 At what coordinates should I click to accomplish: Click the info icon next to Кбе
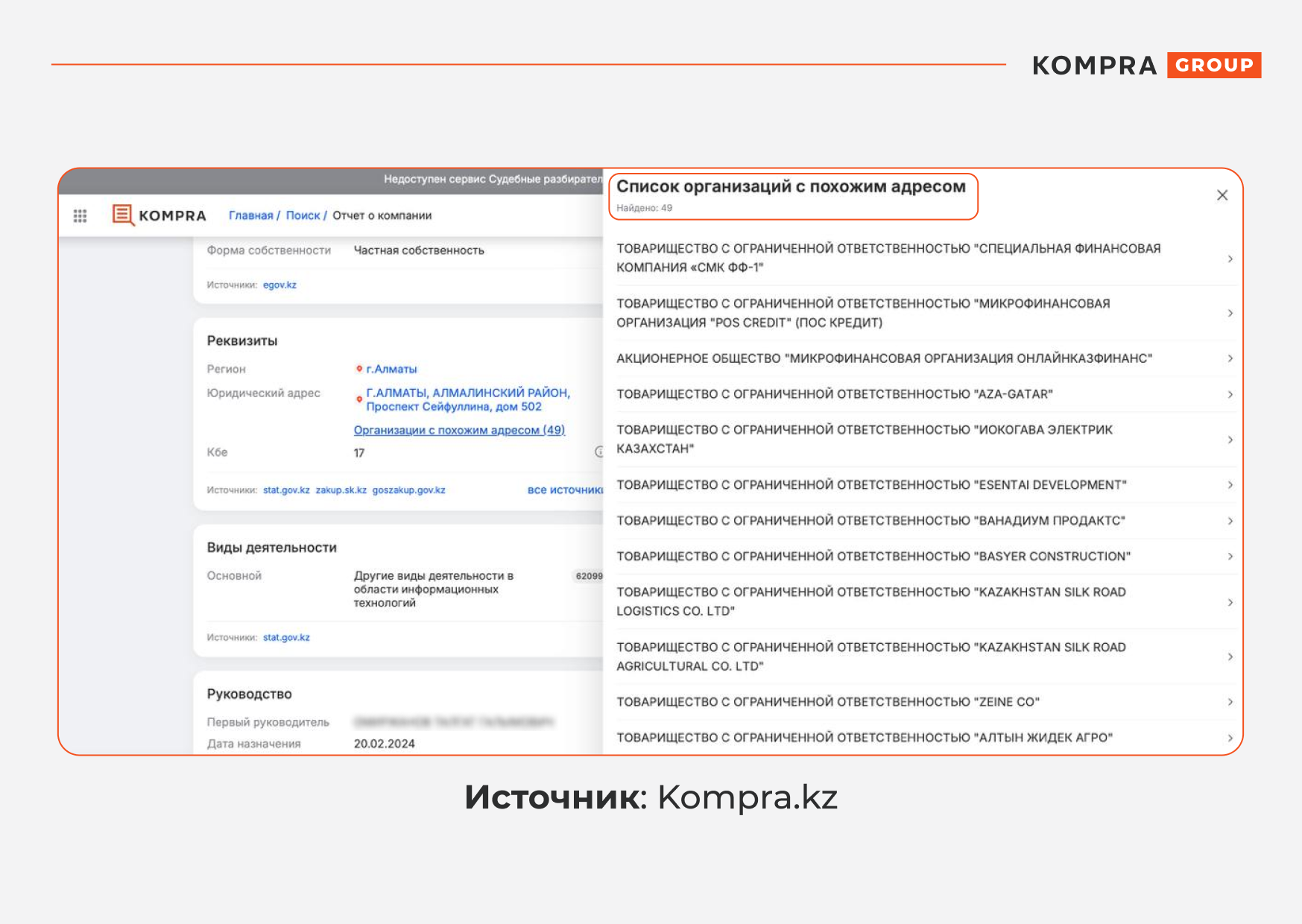598,452
